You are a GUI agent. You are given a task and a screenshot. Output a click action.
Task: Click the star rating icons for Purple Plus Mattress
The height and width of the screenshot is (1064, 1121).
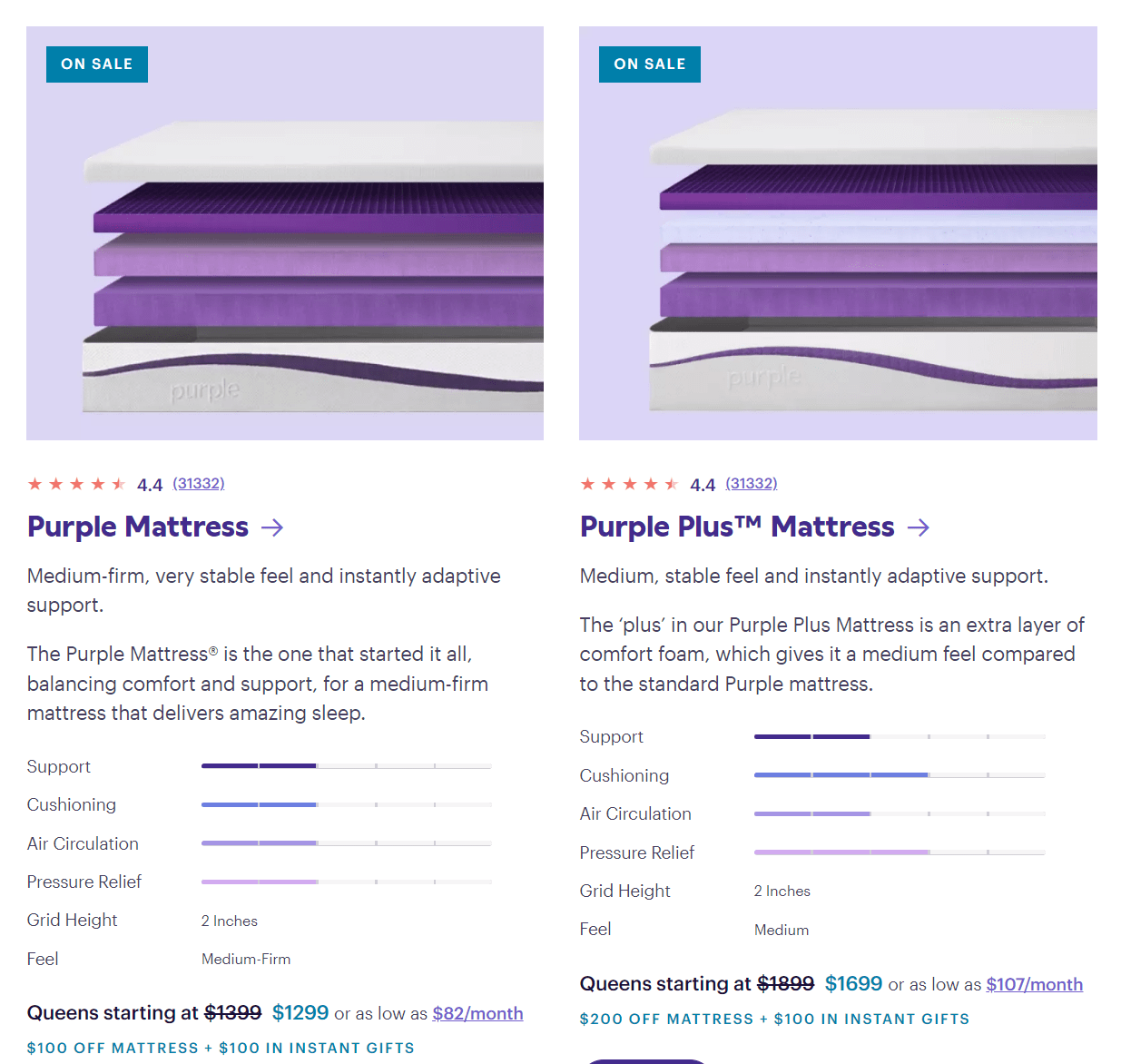tap(630, 484)
